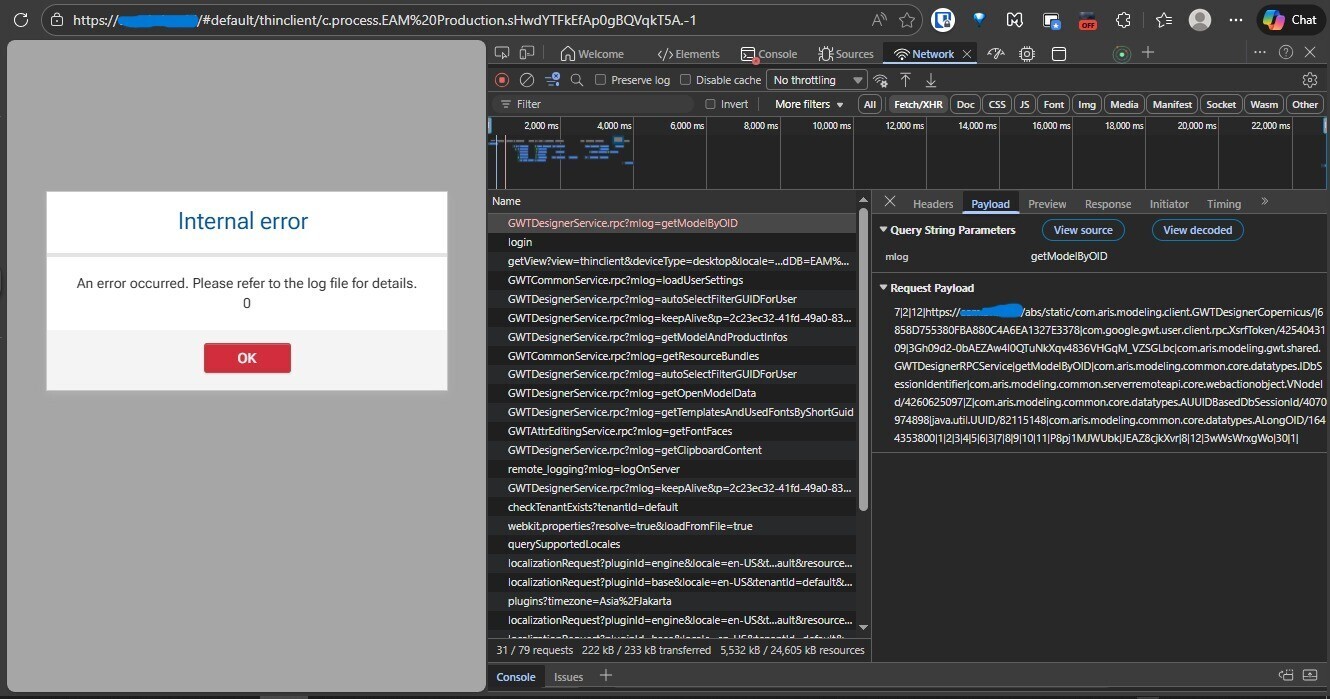Open network conditions wifi icon

click(x=881, y=80)
